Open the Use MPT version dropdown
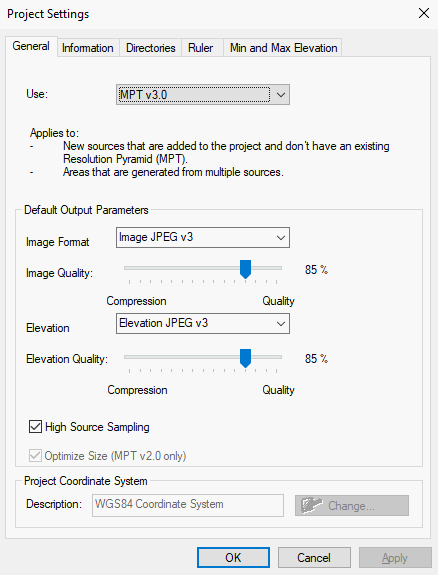438x575 pixels. (x=203, y=95)
